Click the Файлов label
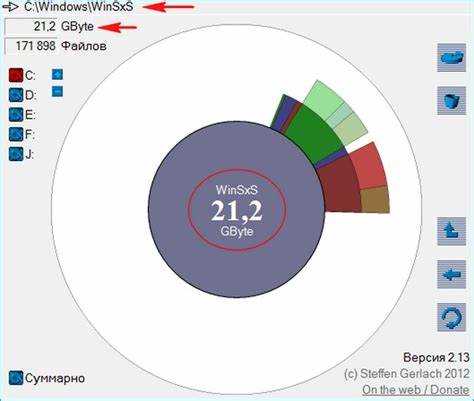474x401 pixels. click(x=84, y=46)
